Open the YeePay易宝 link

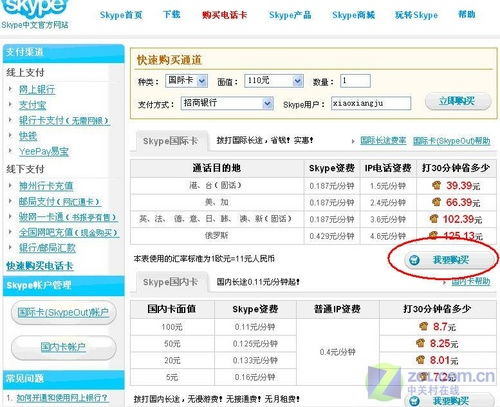pos(44,152)
